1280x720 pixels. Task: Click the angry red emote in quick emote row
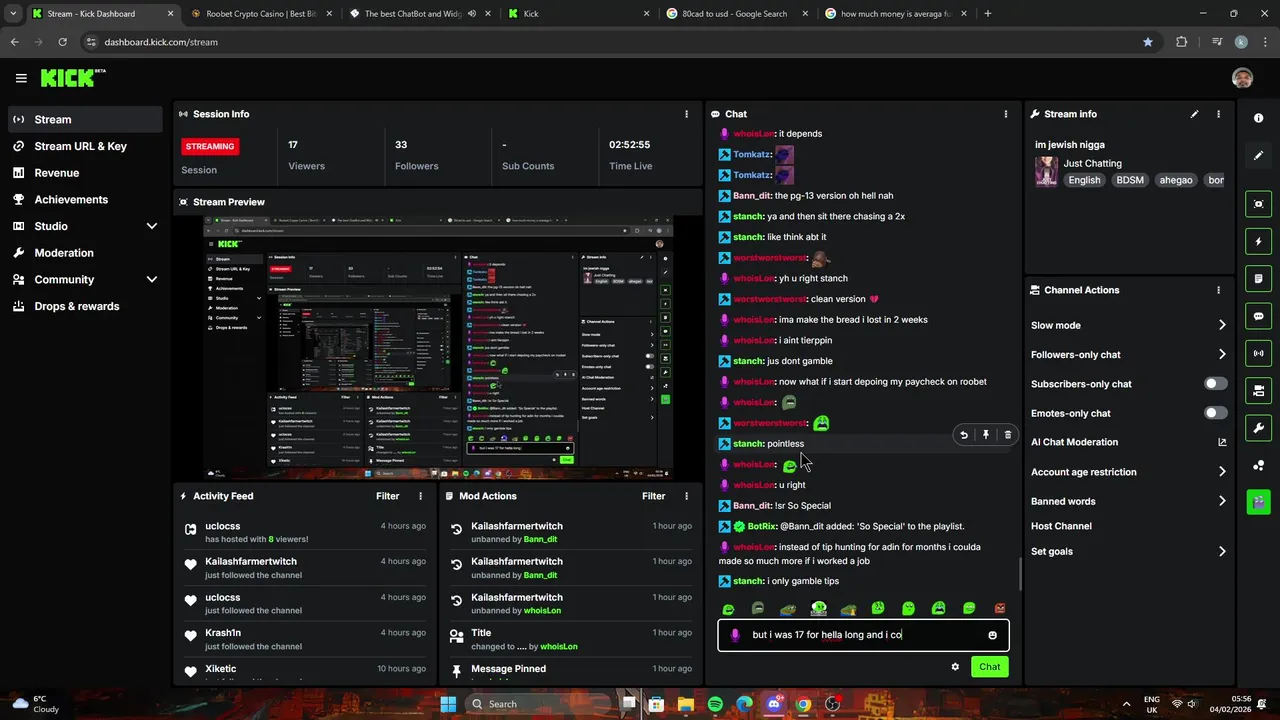999,608
